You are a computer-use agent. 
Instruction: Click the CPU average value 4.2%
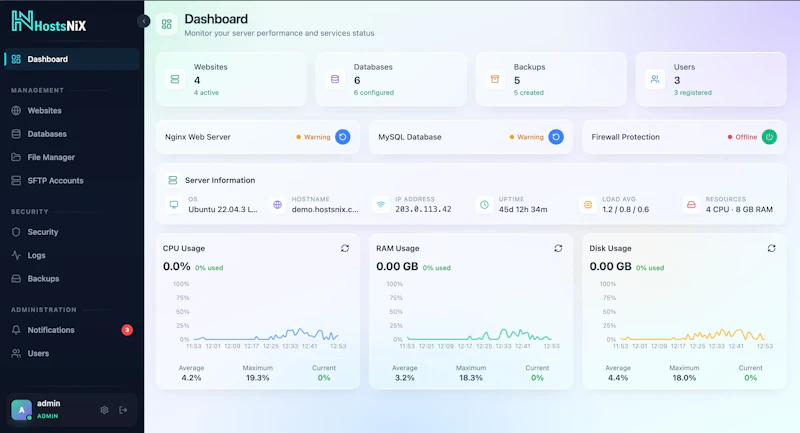point(191,378)
